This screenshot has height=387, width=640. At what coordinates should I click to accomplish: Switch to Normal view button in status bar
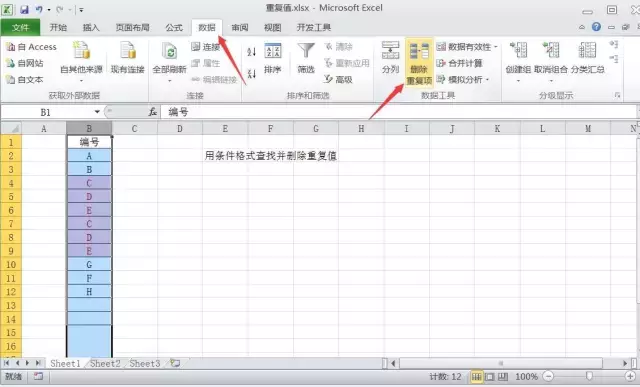click(x=476, y=376)
